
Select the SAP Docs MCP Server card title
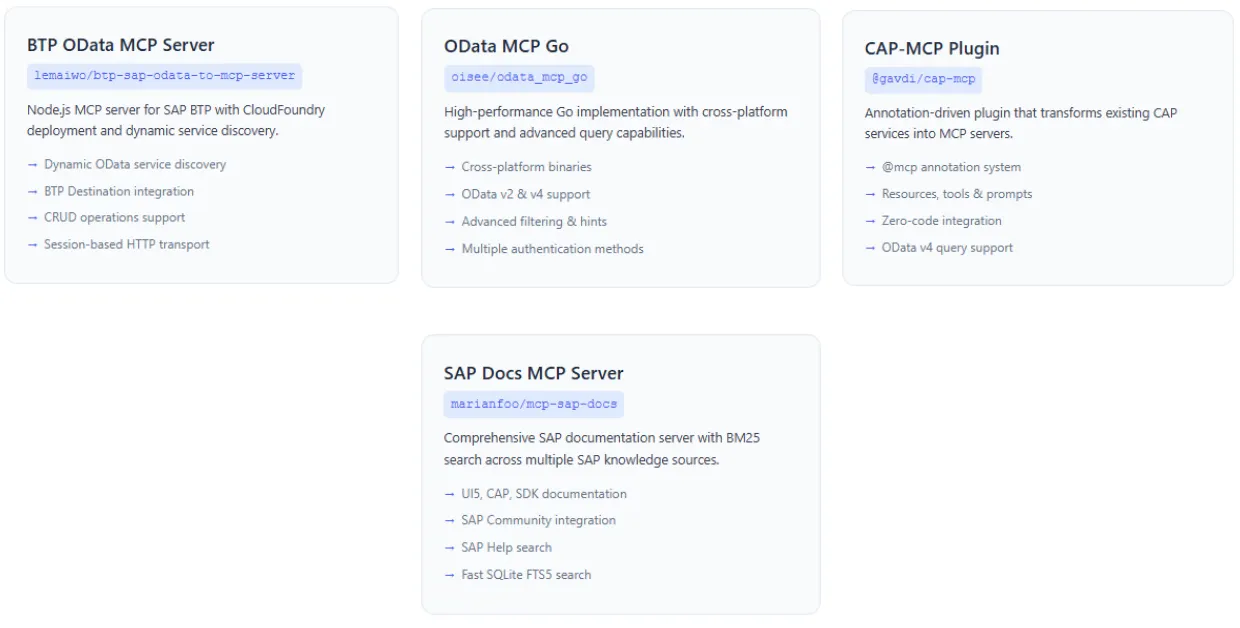[x=534, y=372]
